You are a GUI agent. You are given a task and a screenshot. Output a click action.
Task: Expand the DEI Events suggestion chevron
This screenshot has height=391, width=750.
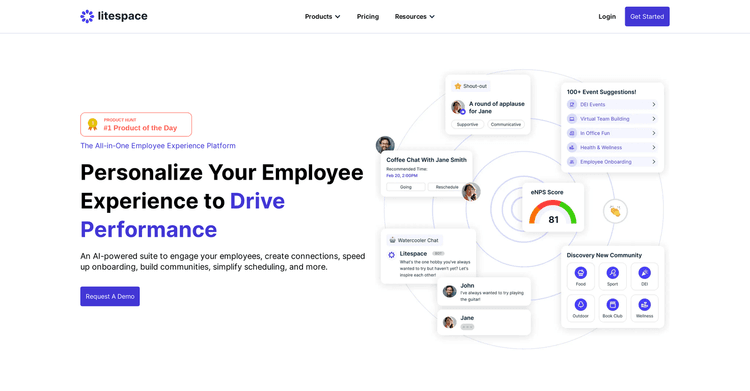(653, 104)
